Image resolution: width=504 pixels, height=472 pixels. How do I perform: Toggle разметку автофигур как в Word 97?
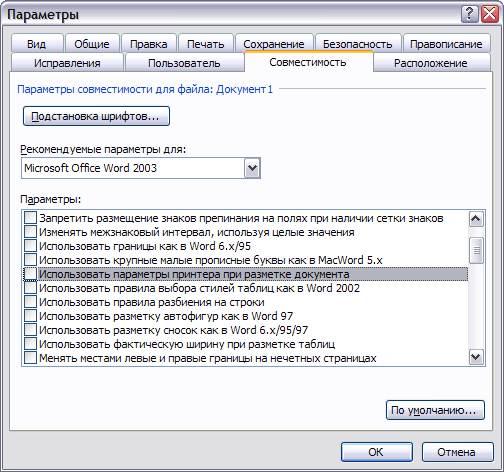click(x=30, y=316)
